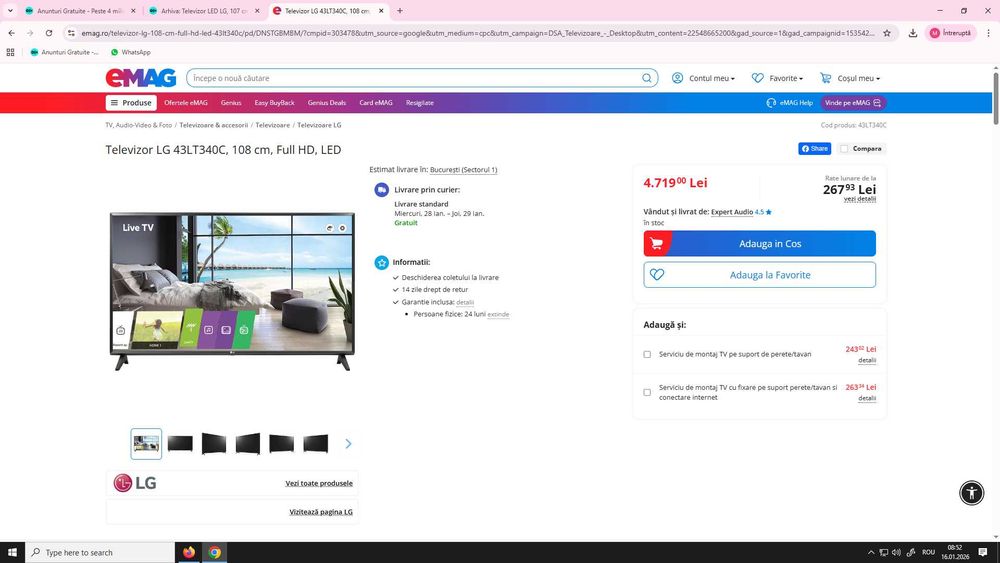Open Firefox from the taskbar
The height and width of the screenshot is (563, 1000).
click(189, 552)
